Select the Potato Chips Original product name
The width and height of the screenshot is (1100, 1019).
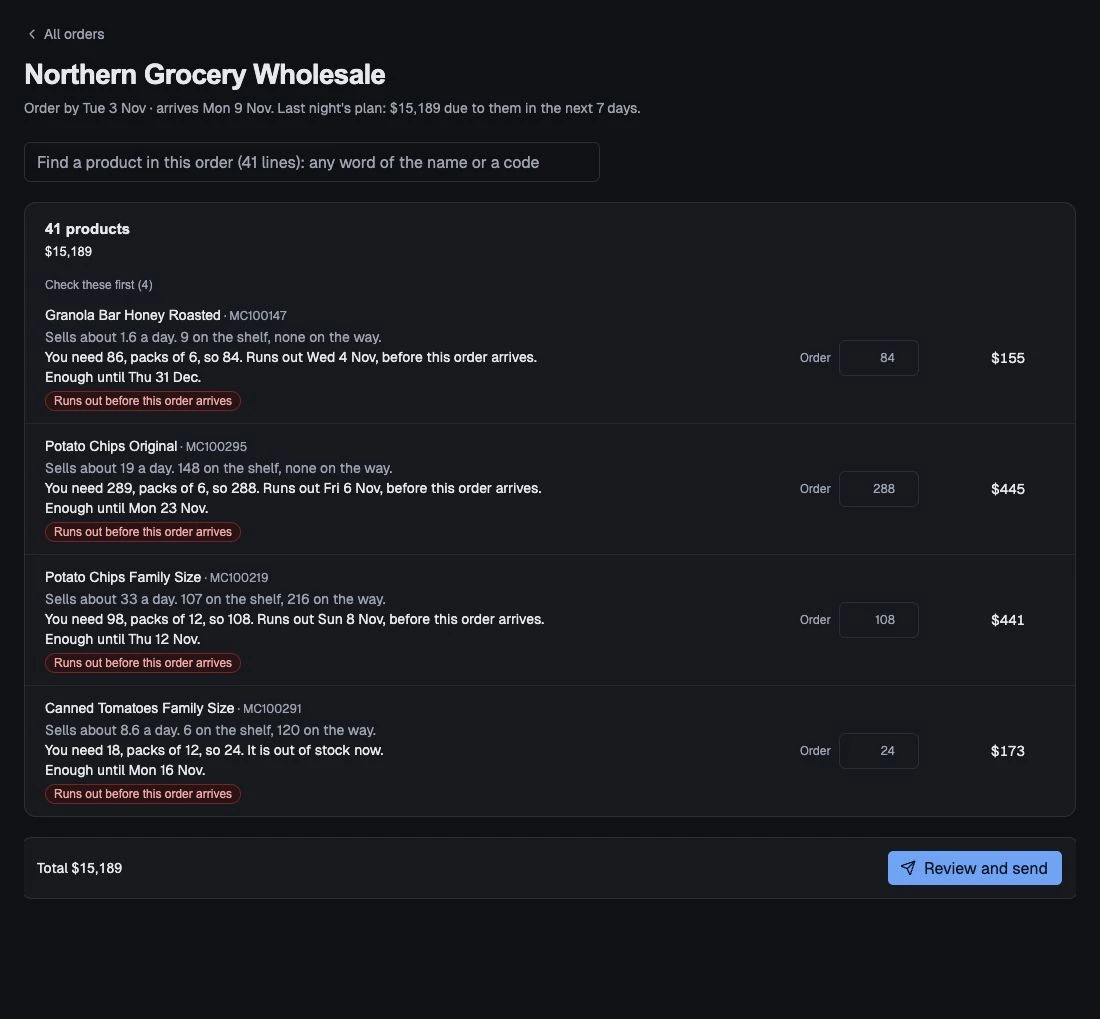111,446
